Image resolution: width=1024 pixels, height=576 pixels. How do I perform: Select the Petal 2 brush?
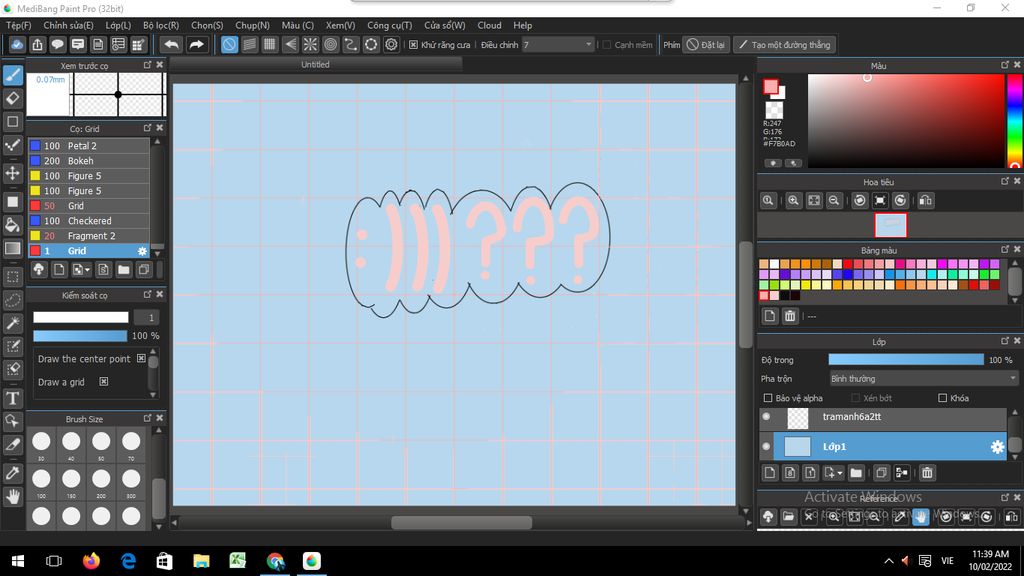pyautogui.click(x=89, y=146)
